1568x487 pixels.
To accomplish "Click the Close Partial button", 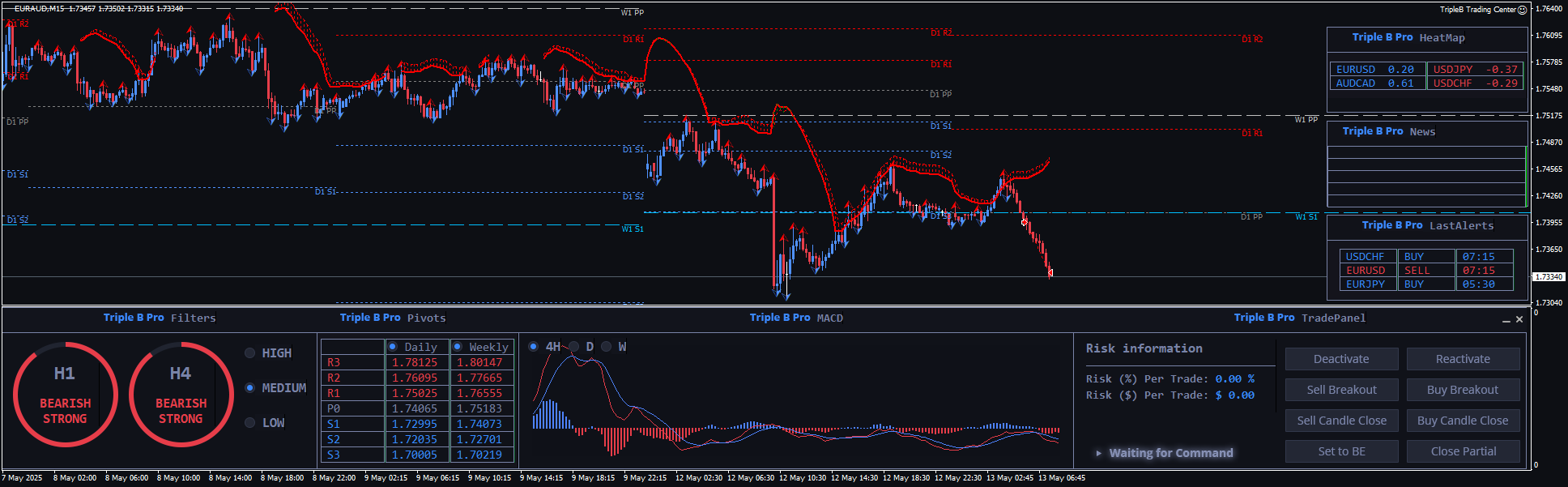I will 1463,451.
